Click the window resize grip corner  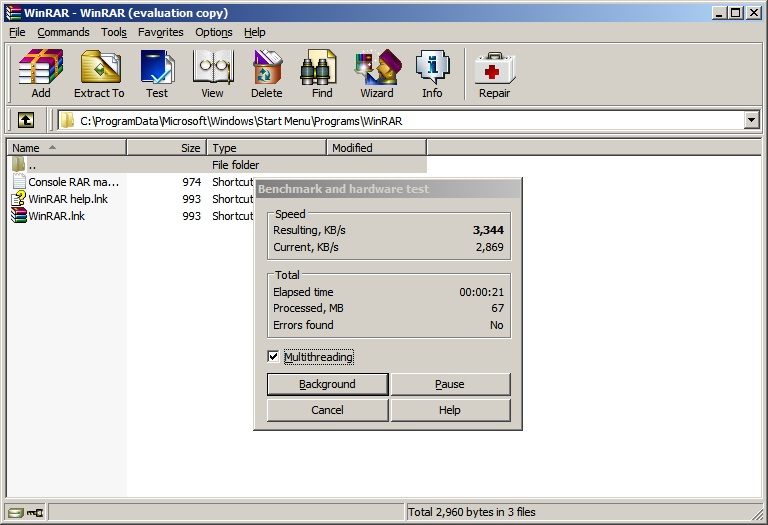pyautogui.click(x=757, y=514)
